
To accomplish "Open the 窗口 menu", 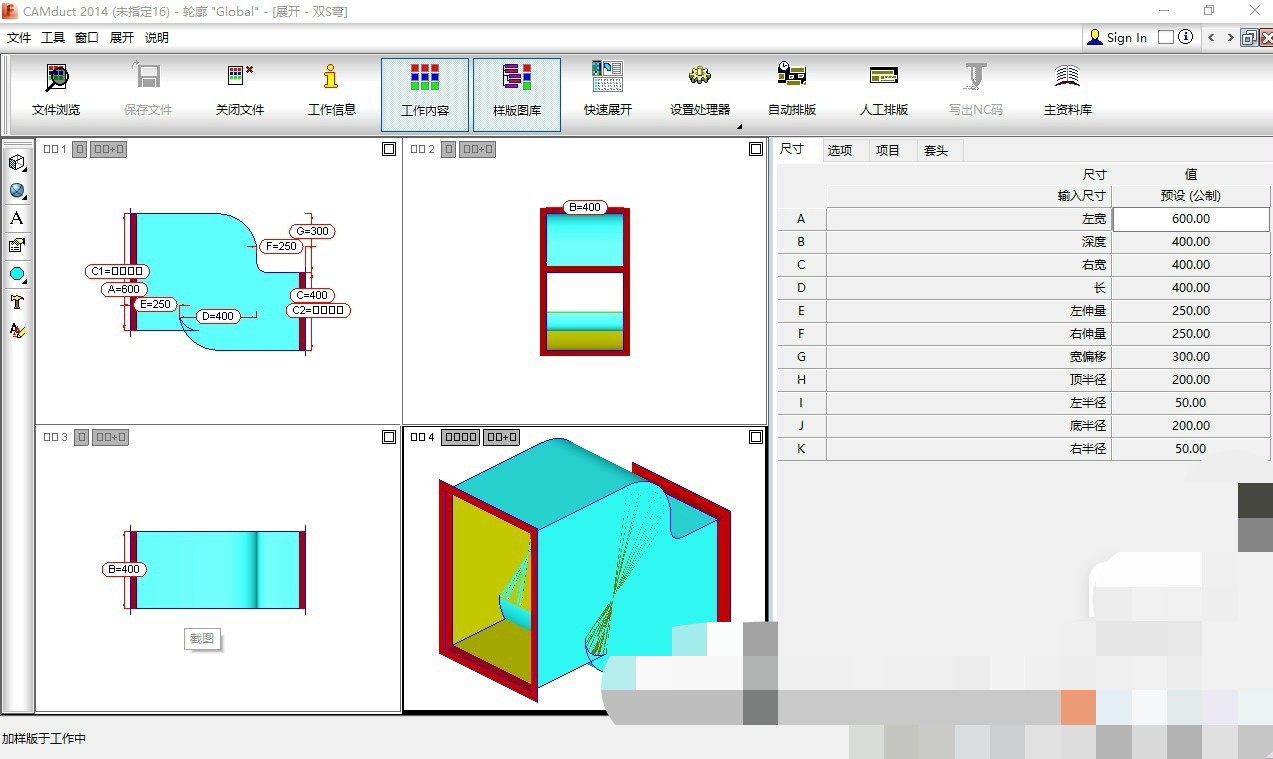I will click(x=87, y=37).
